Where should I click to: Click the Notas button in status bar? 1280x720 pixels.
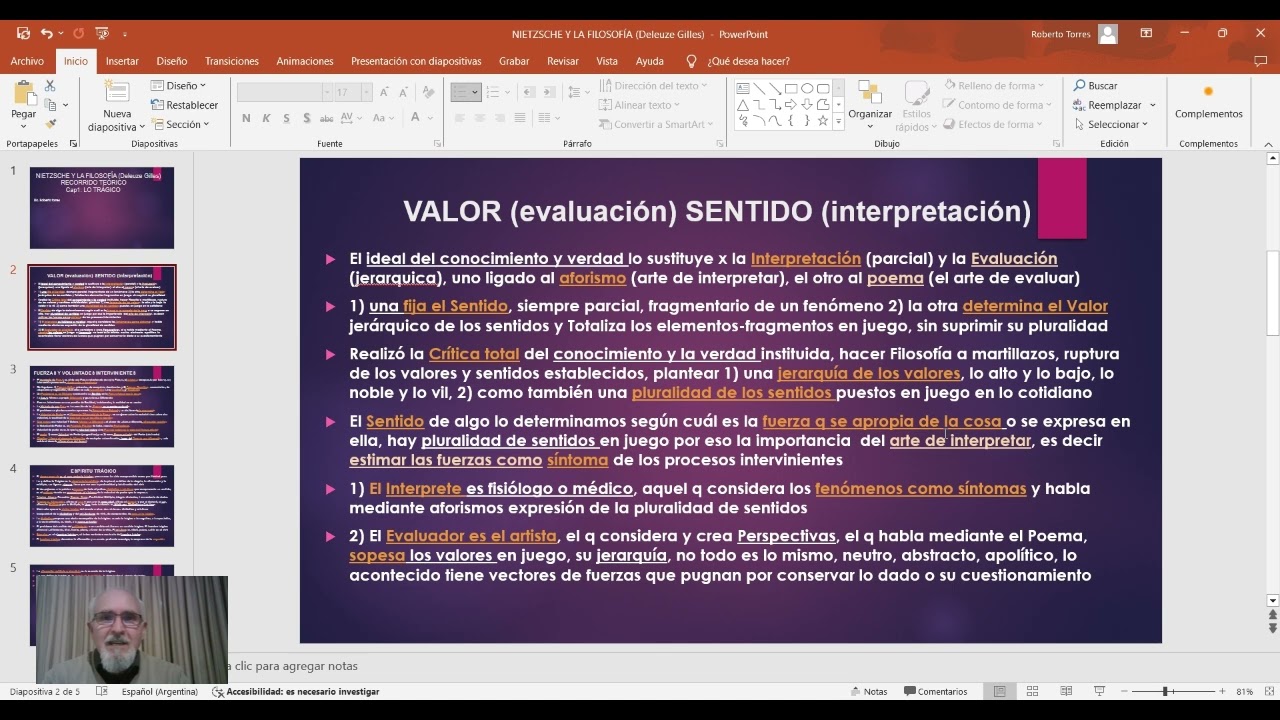click(869, 691)
